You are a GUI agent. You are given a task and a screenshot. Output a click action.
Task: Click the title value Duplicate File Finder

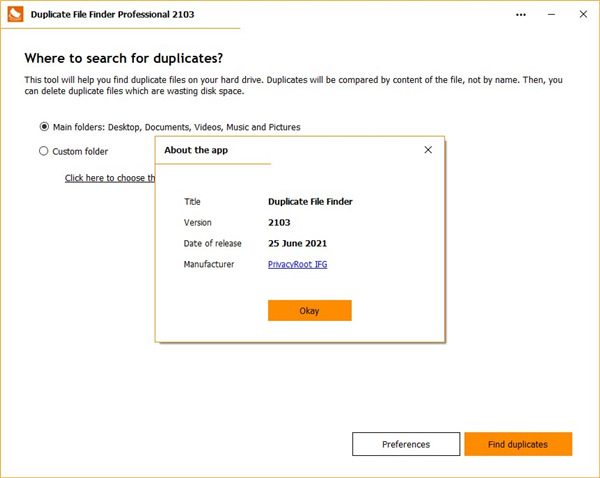click(310, 201)
